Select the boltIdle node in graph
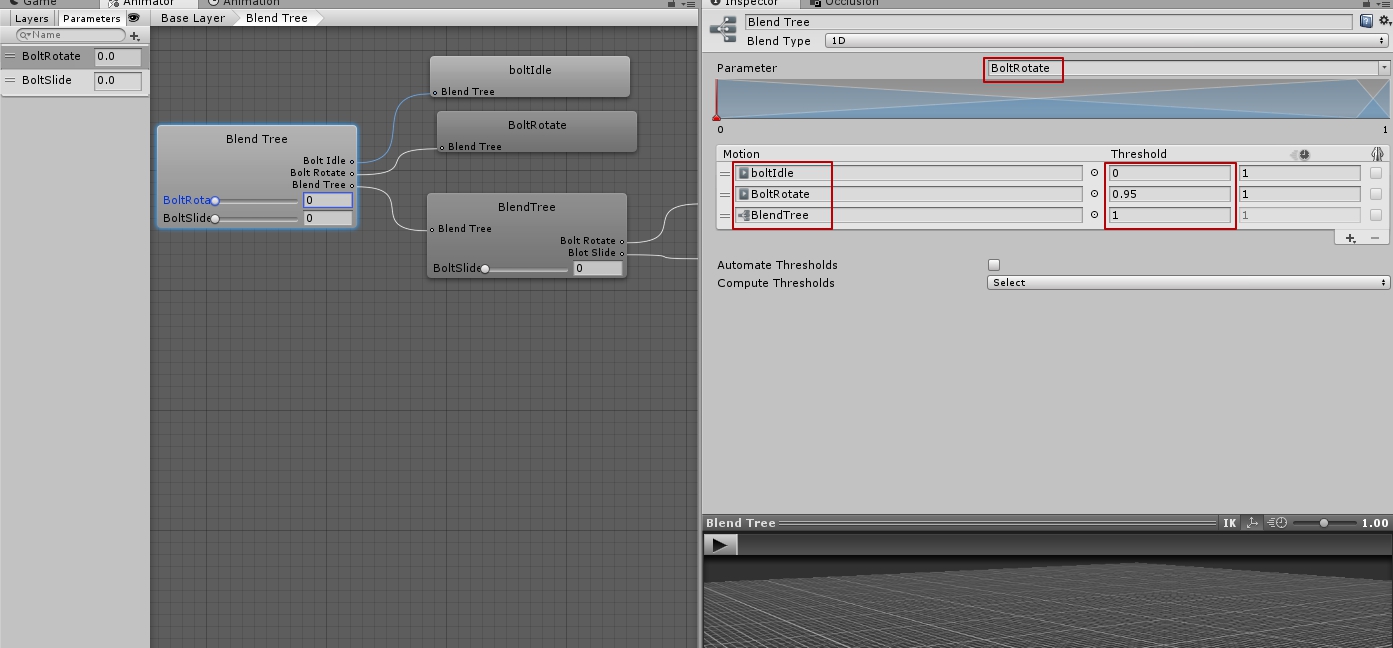Viewport: 1393px width, 648px height. [530, 76]
